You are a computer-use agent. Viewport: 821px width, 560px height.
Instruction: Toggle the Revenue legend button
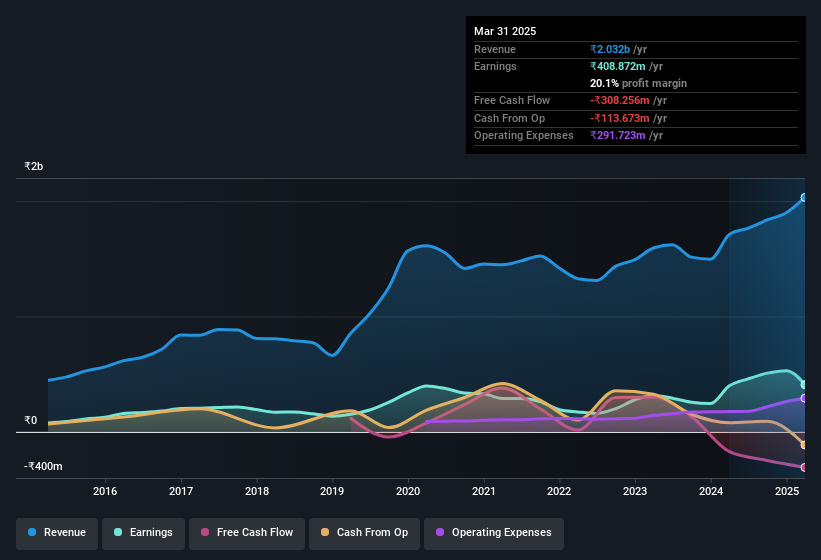[57, 533]
